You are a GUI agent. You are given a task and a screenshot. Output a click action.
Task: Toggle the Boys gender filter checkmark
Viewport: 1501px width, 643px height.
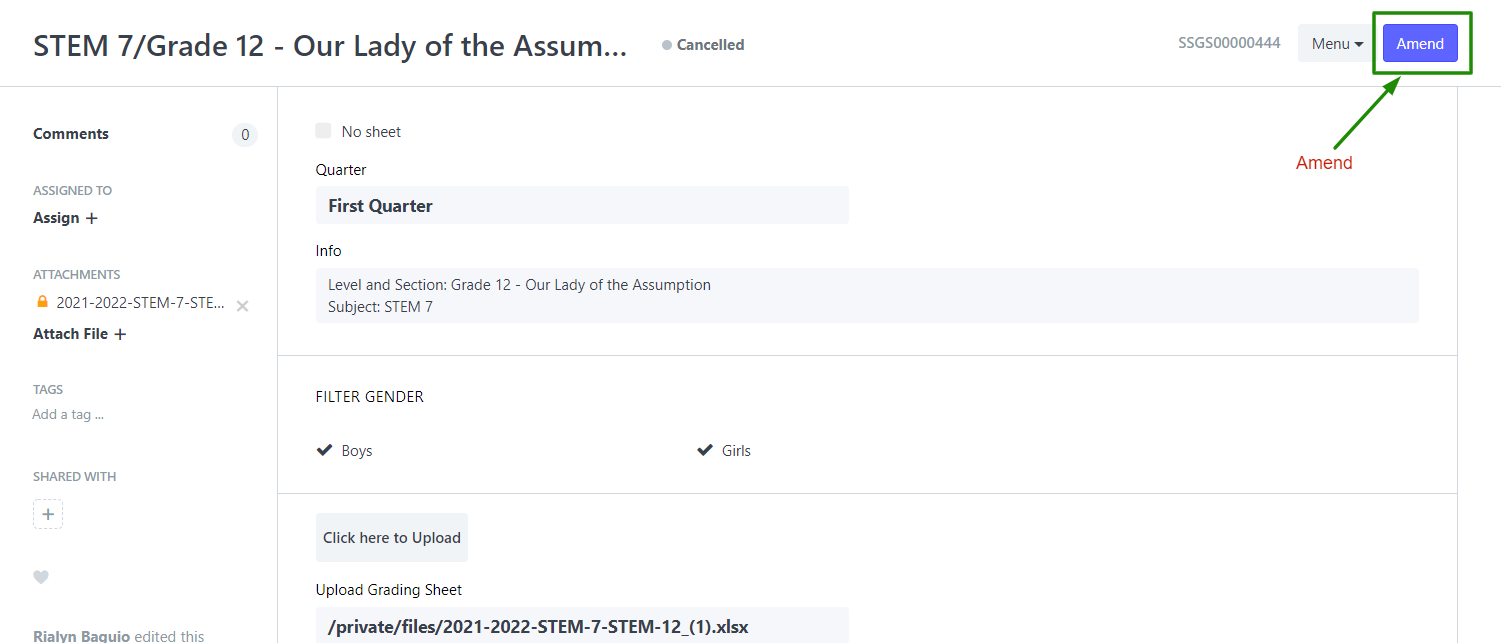pyautogui.click(x=324, y=450)
